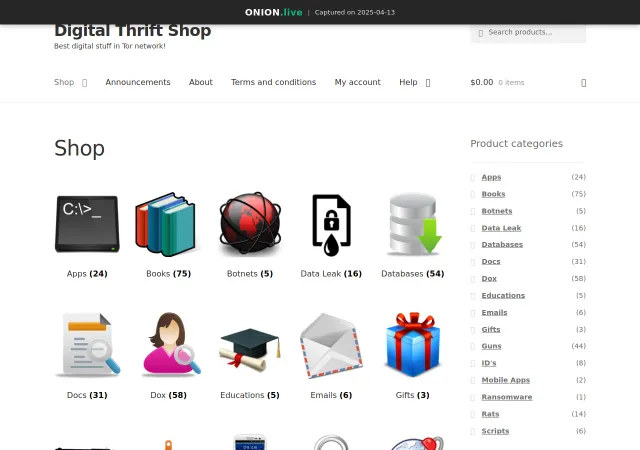Select Rats in sidebar categories
The height and width of the screenshot is (450, 640).
pos(490,414)
